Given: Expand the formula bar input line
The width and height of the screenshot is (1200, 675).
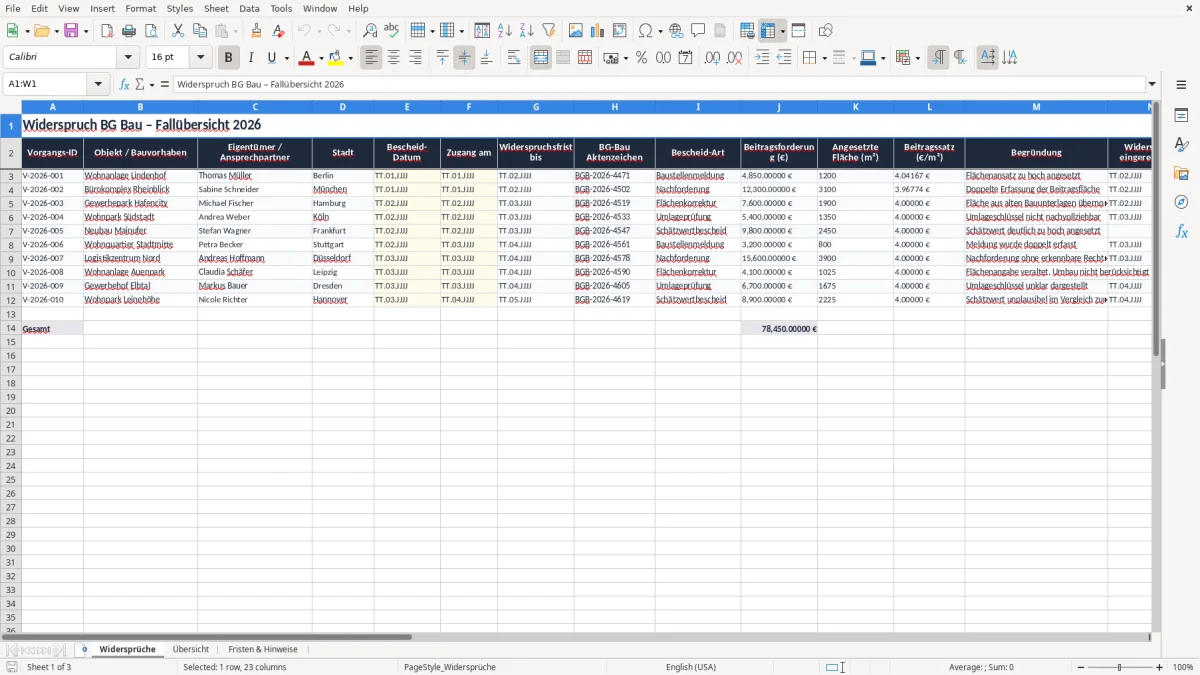Looking at the screenshot, I should tap(1152, 84).
